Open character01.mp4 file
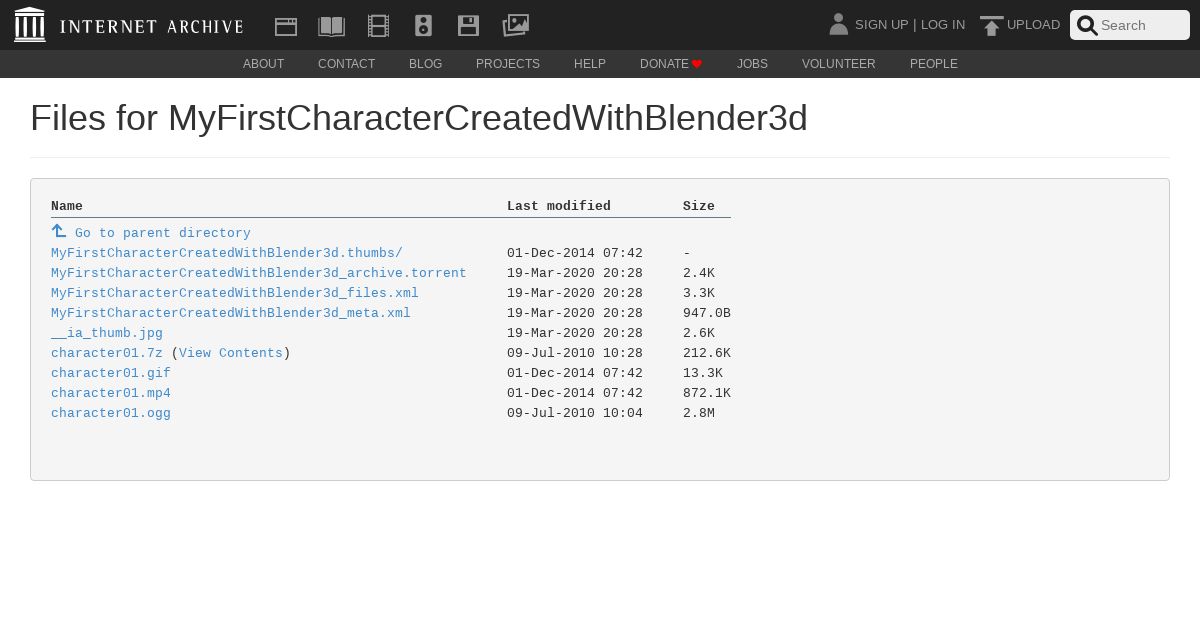This screenshot has width=1200, height=630. [111, 393]
